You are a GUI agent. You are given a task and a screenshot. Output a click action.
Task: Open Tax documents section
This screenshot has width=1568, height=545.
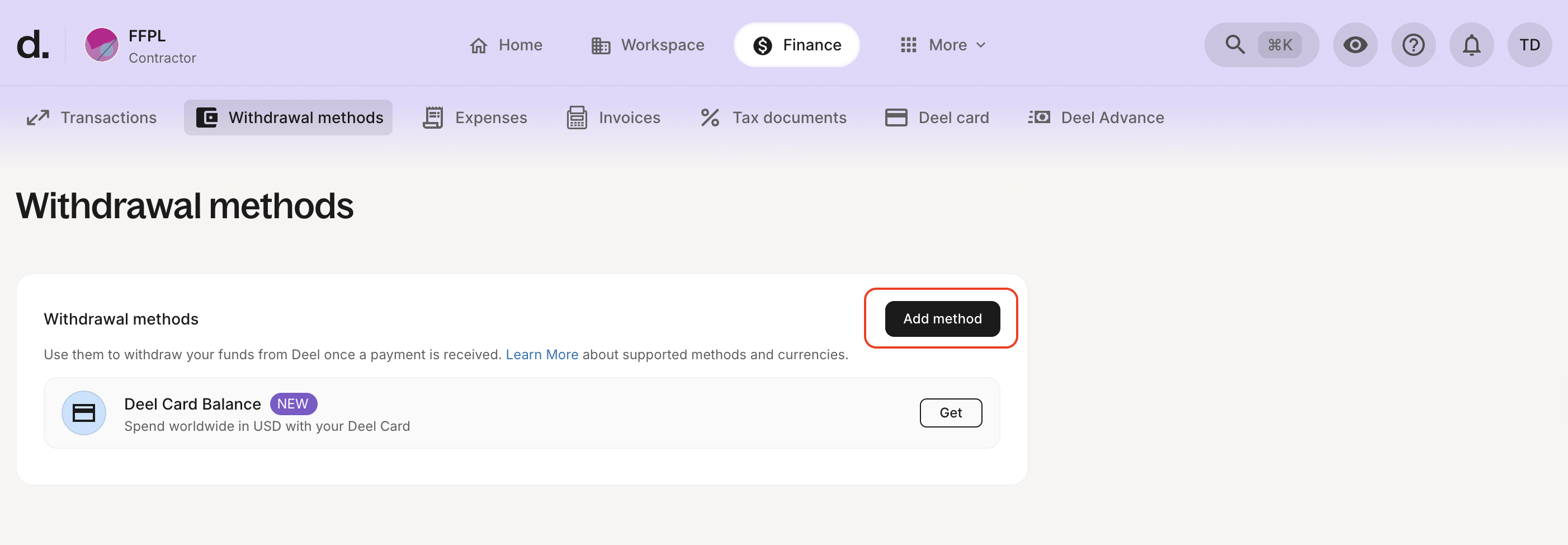(773, 118)
